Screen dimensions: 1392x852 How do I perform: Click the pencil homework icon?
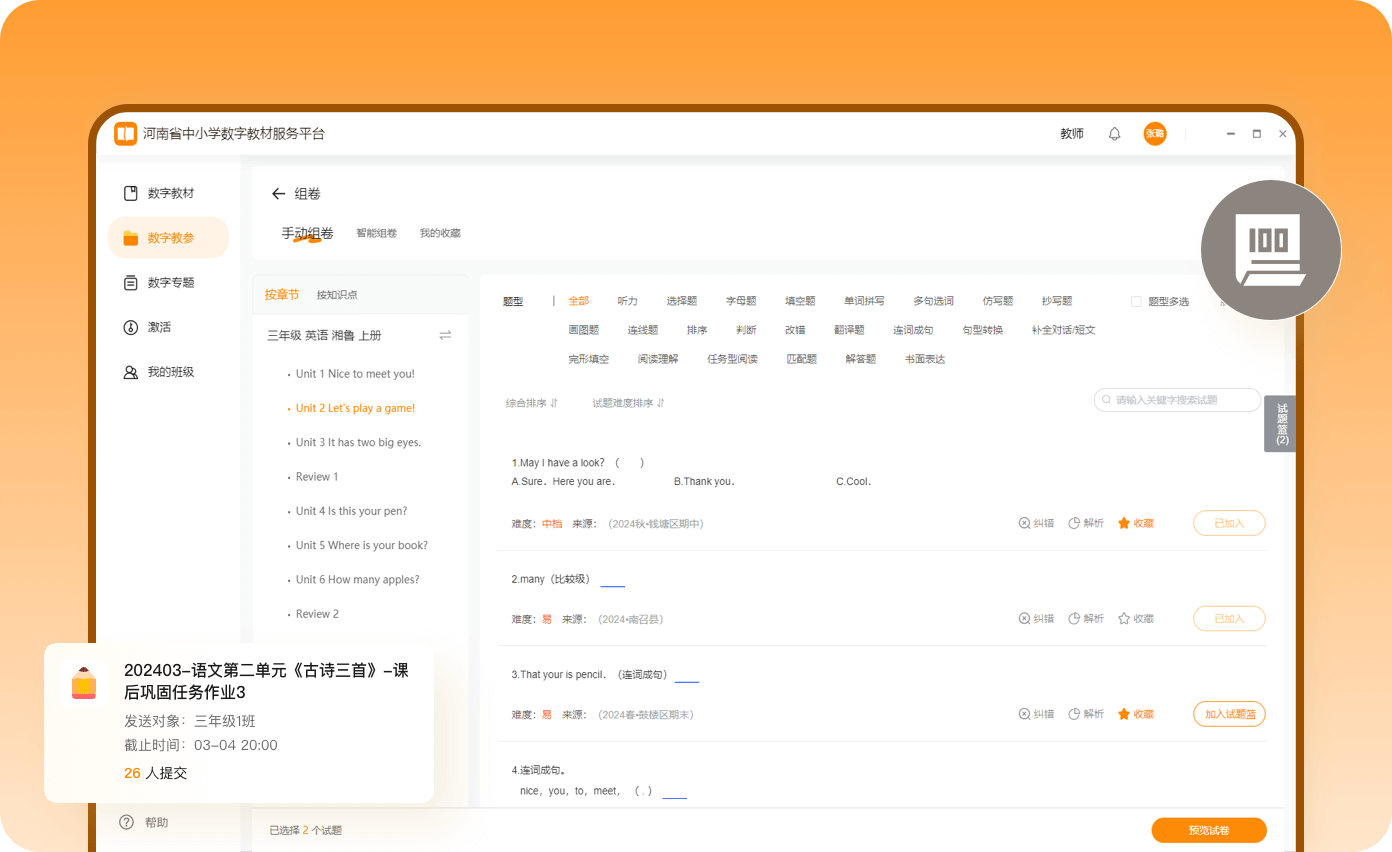tap(84, 683)
